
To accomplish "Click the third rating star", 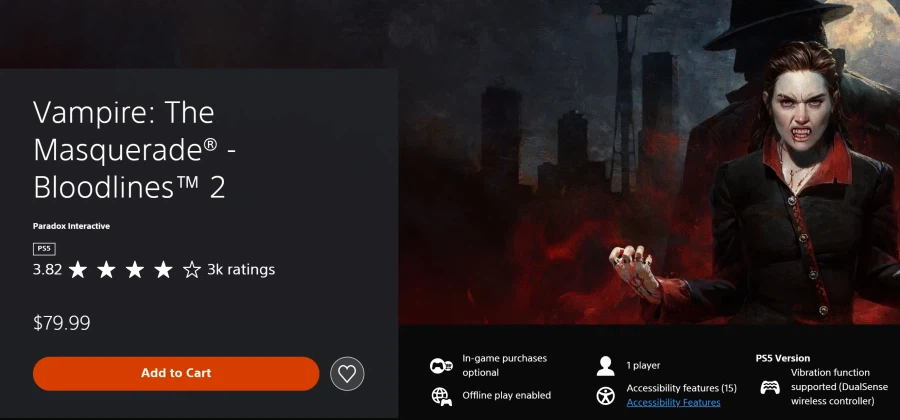I will (x=135, y=270).
